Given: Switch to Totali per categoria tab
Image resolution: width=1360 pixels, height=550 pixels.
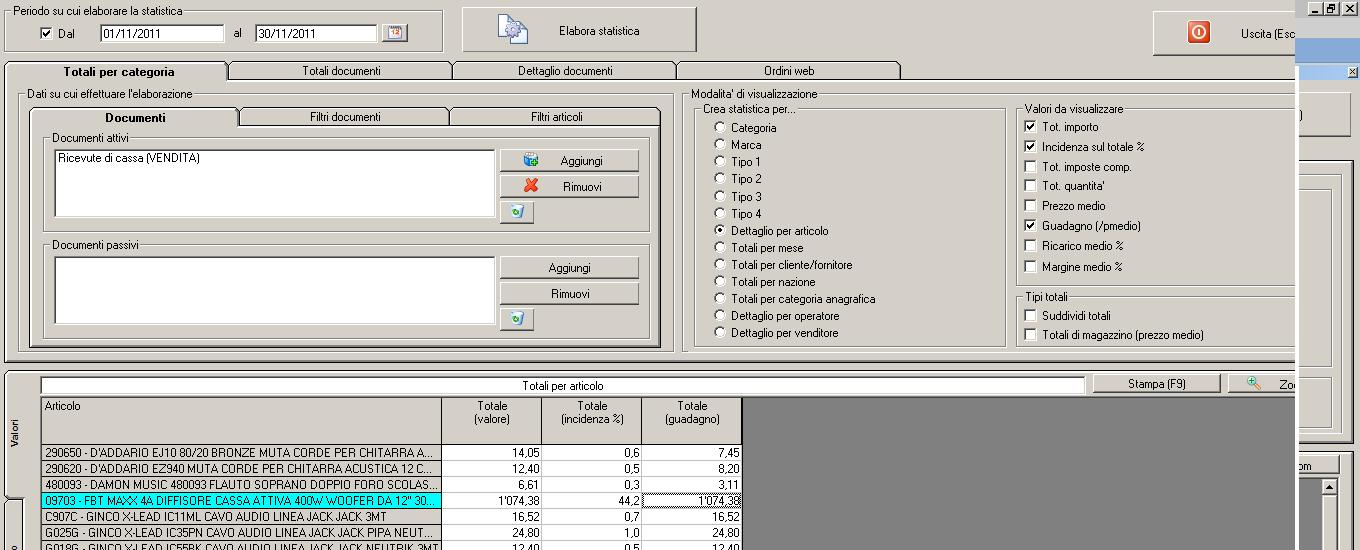Looking at the screenshot, I should (x=118, y=72).
